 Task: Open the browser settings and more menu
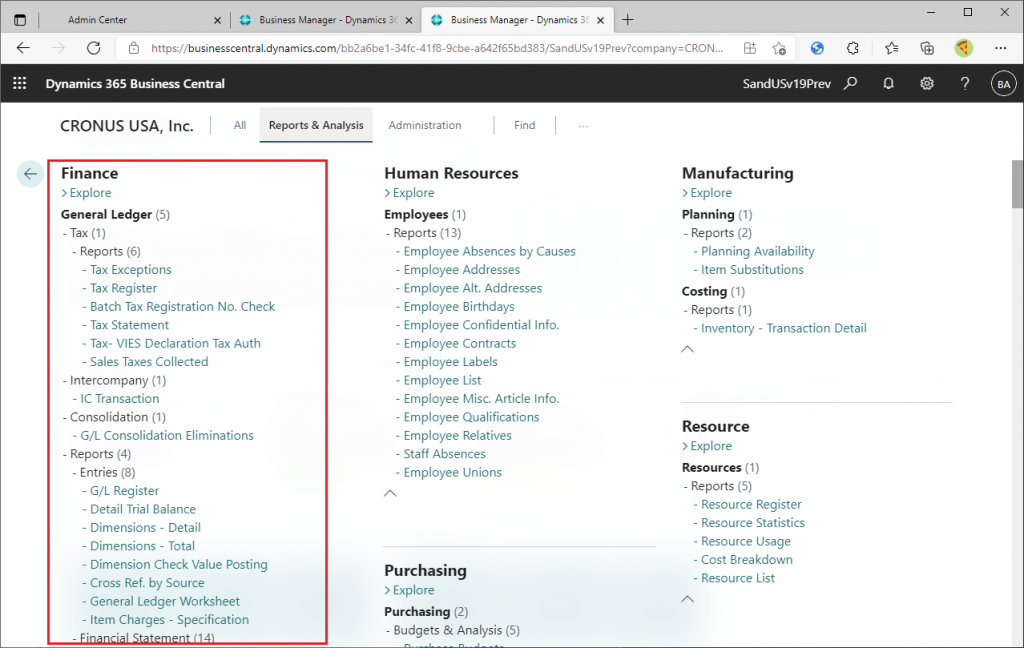(x=1000, y=48)
